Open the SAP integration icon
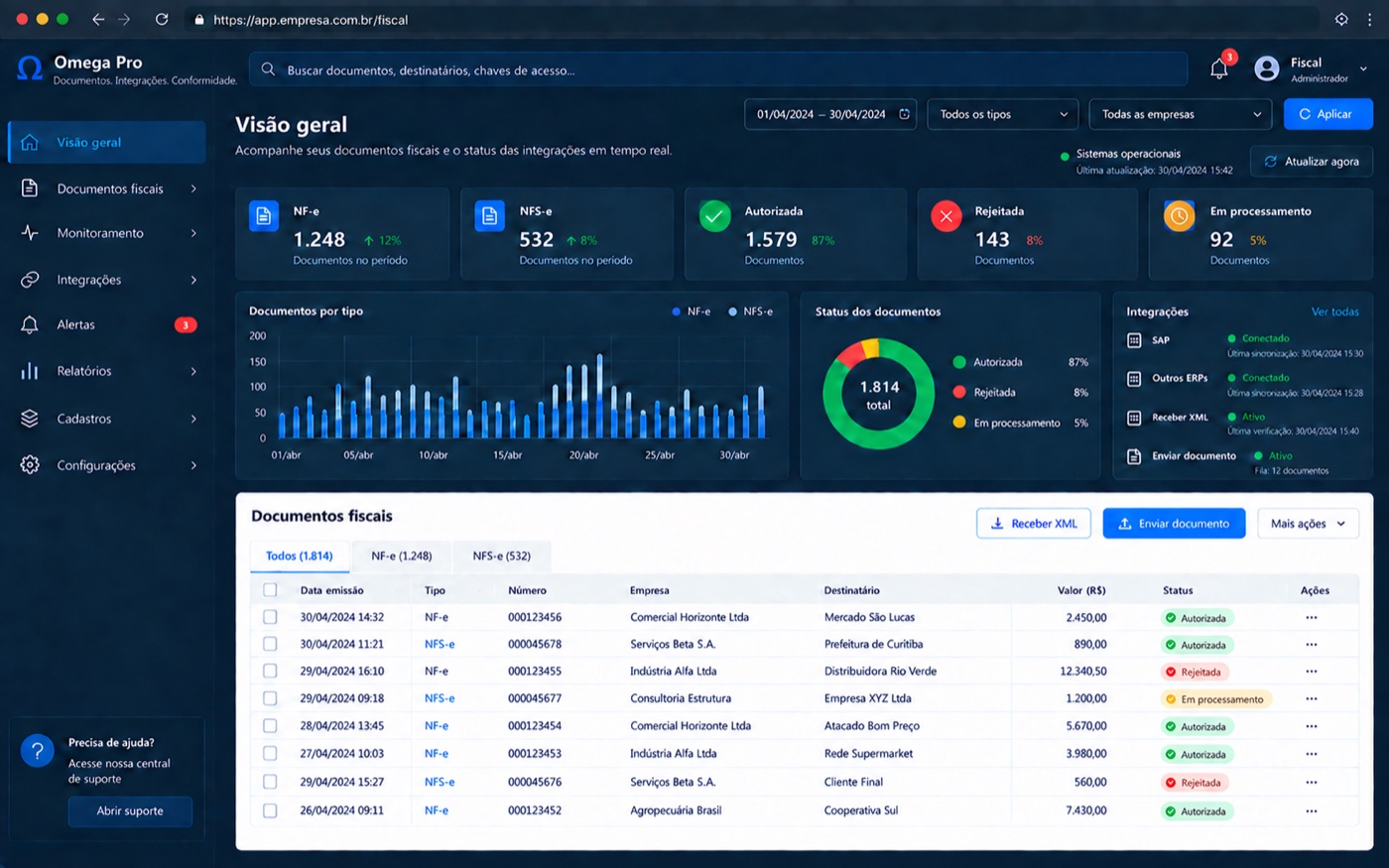 pyautogui.click(x=1134, y=340)
